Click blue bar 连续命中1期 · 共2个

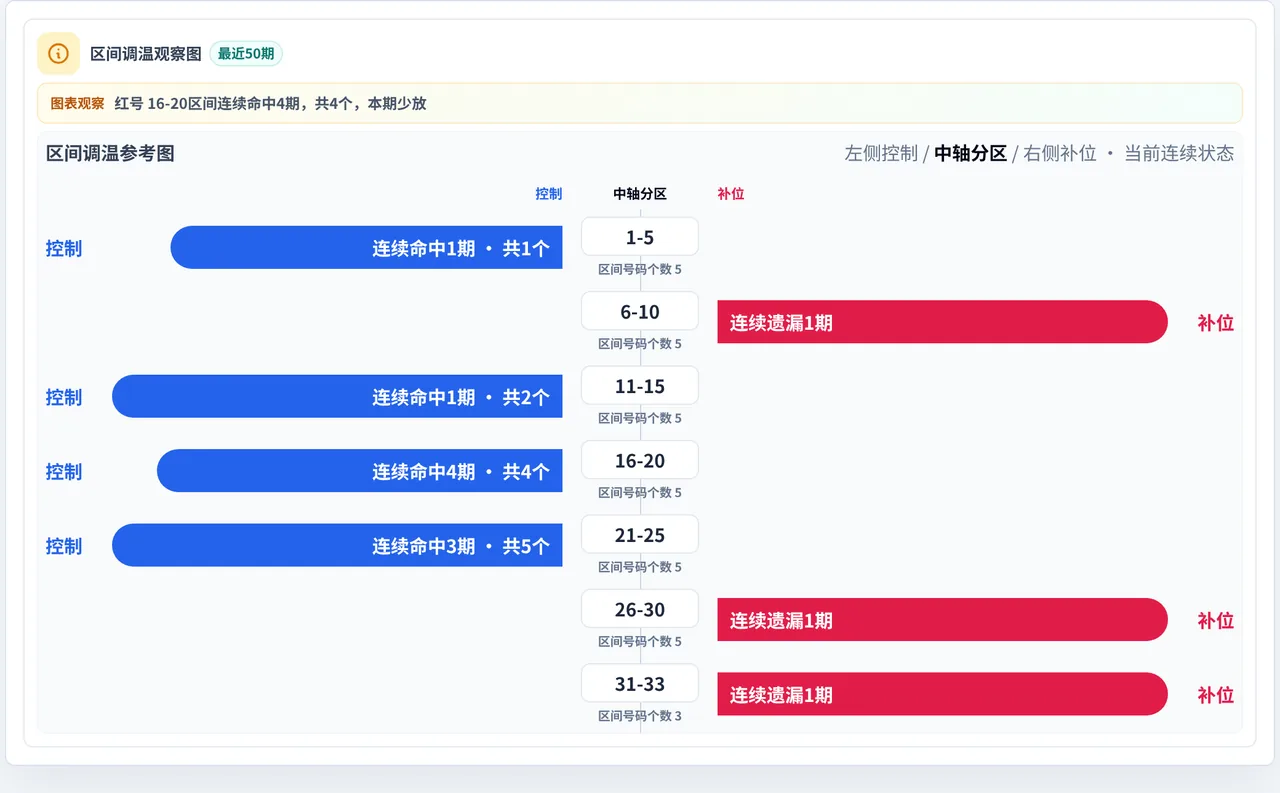coord(337,397)
